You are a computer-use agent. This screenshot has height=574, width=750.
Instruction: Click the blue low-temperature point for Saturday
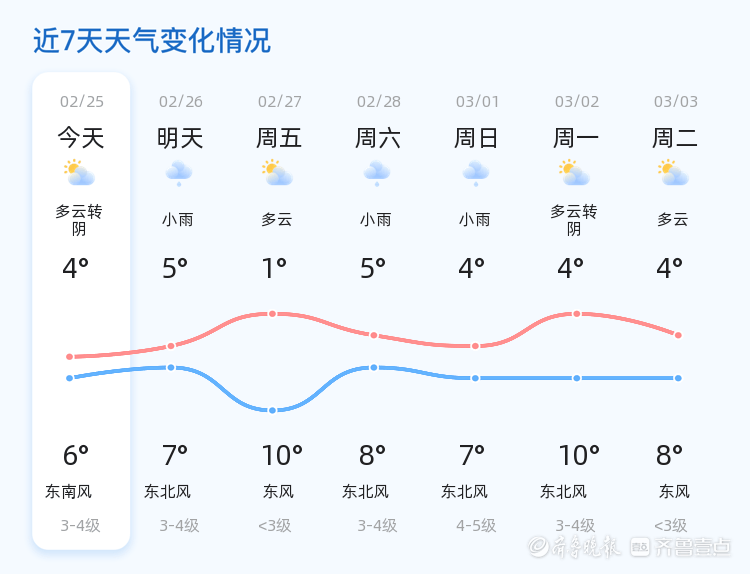(374, 367)
